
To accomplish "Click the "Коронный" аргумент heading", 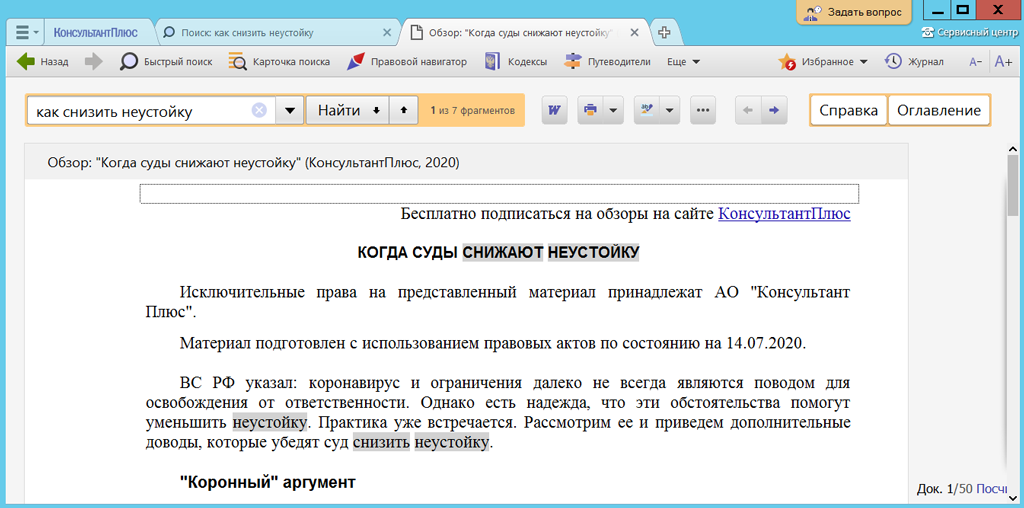I will point(268,483).
